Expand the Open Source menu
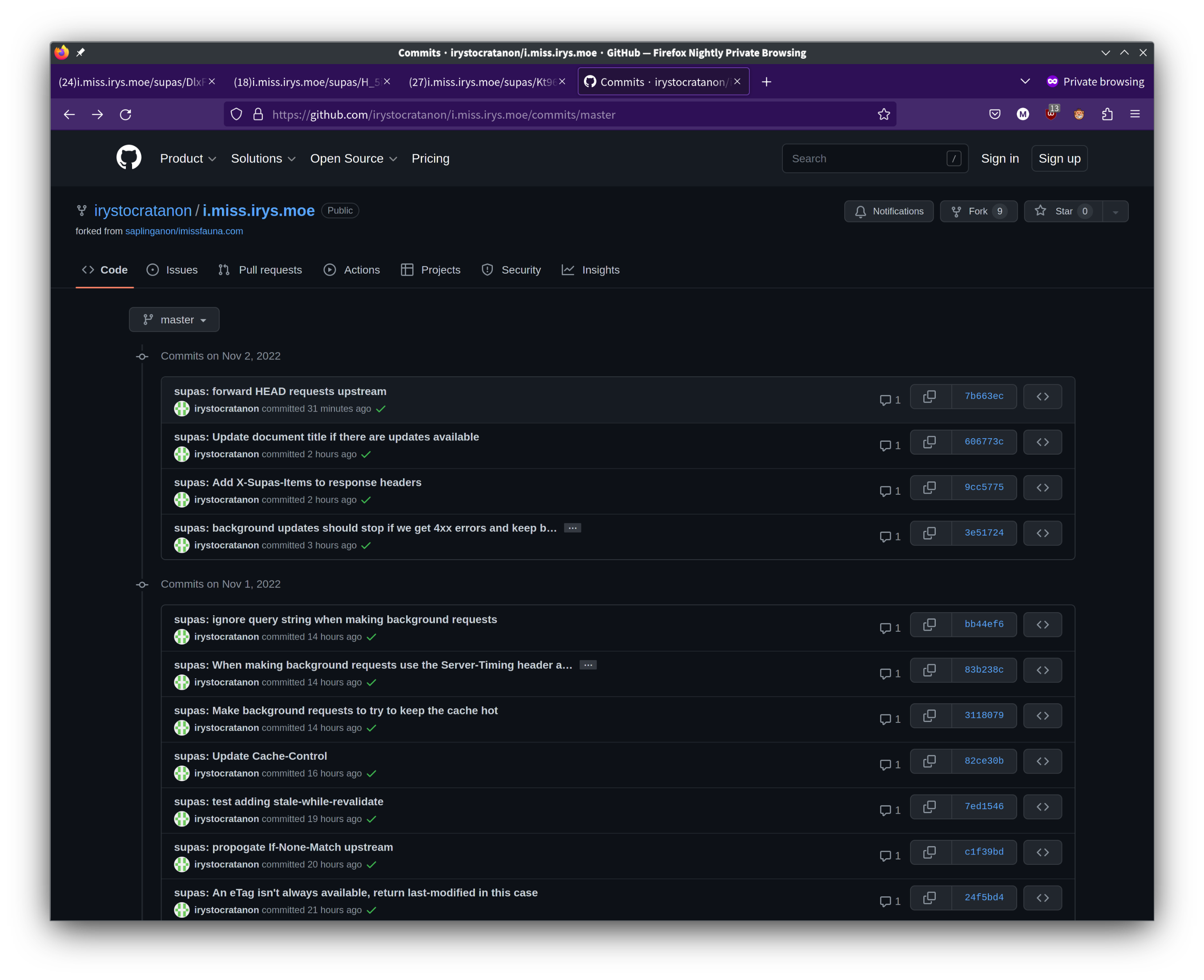 pyautogui.click(x=353, y=159)
